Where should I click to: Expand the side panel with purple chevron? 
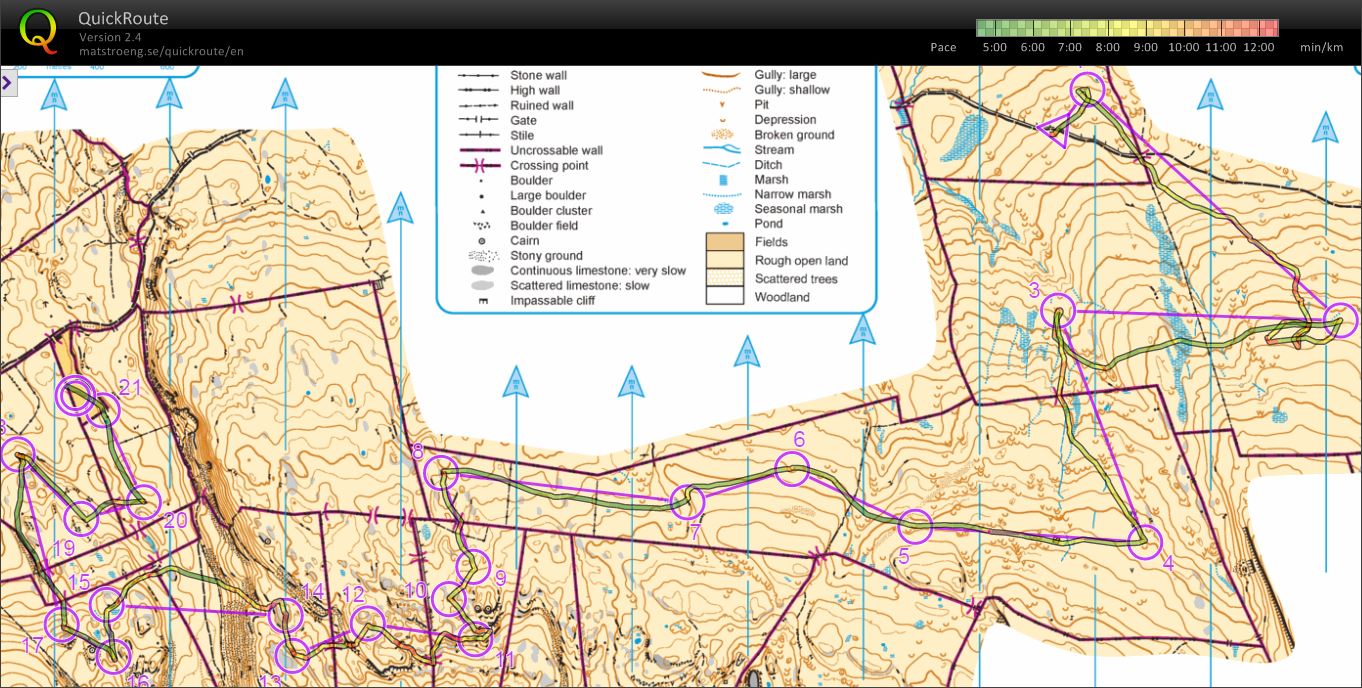(x=7, y=83)
